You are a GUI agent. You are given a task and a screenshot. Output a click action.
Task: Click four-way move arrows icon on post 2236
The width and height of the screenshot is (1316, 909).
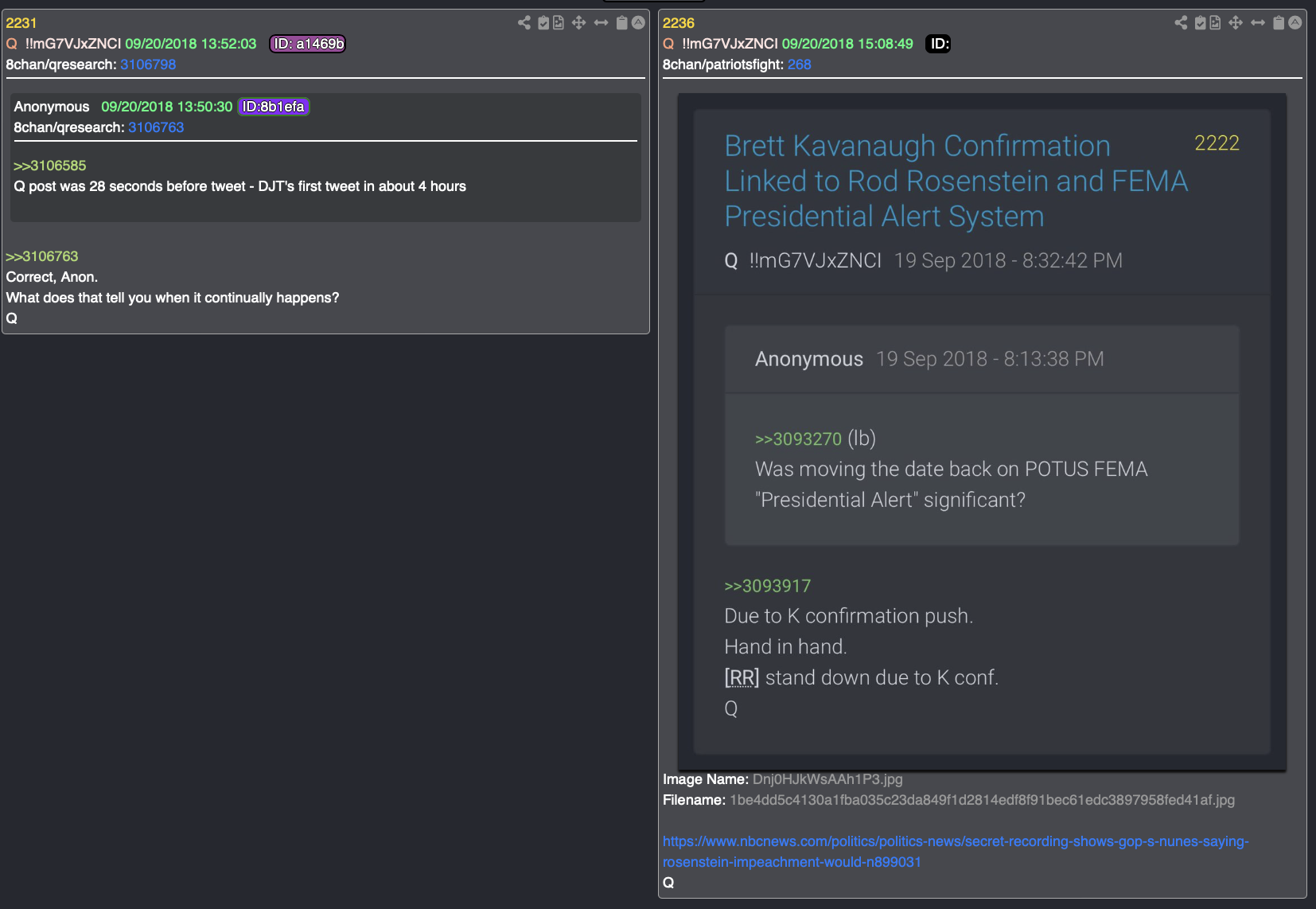tap(1235, 23)
